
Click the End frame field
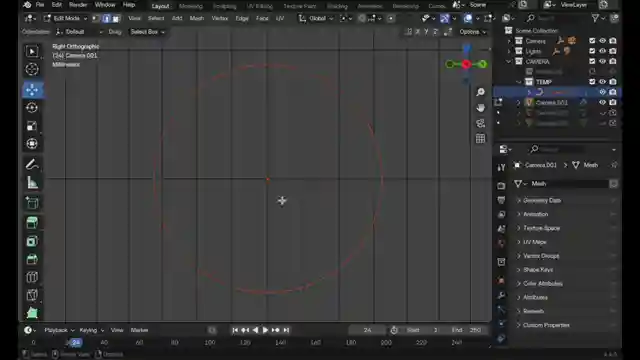[x=468, y=330]
